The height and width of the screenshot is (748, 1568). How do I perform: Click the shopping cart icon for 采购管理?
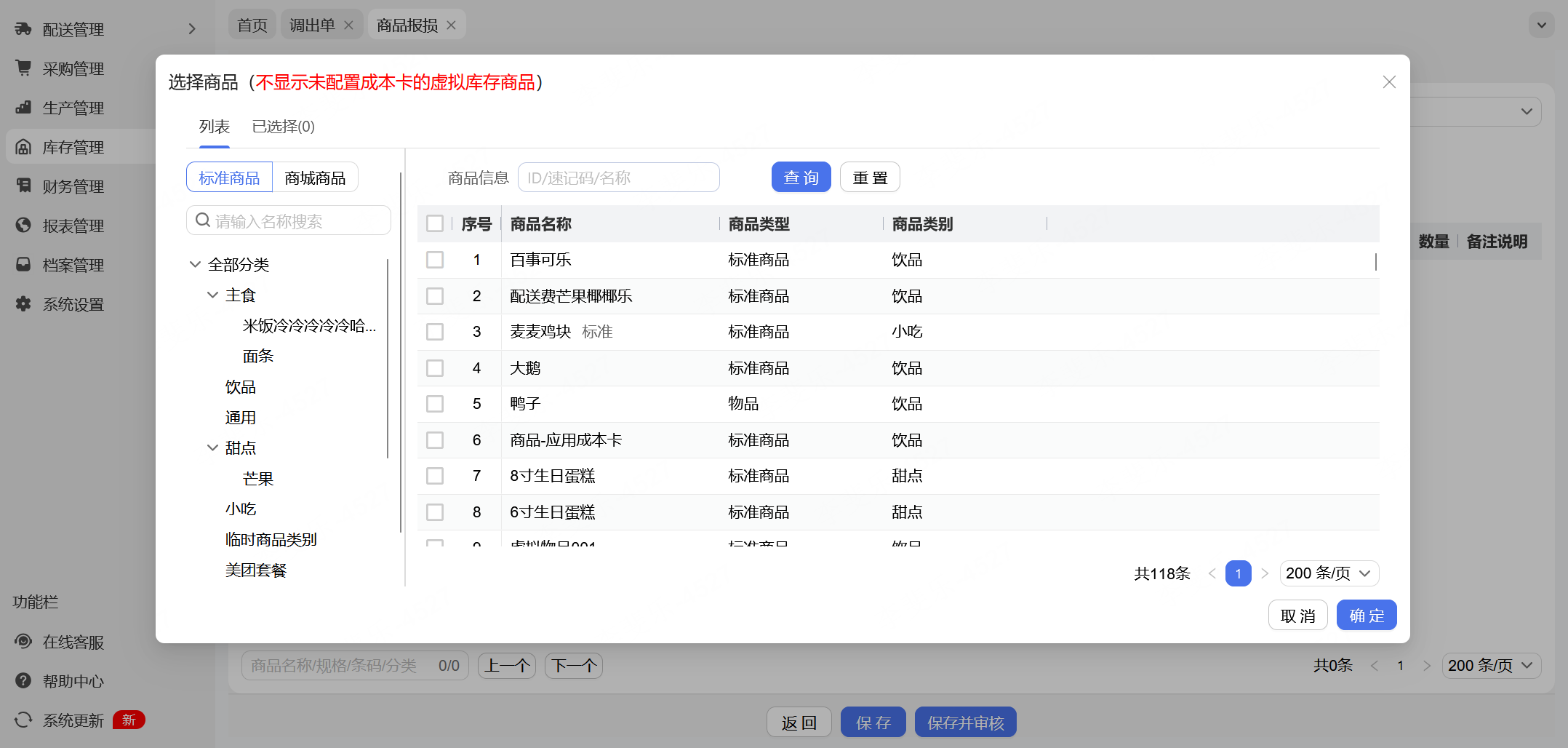tap(23, 68)
